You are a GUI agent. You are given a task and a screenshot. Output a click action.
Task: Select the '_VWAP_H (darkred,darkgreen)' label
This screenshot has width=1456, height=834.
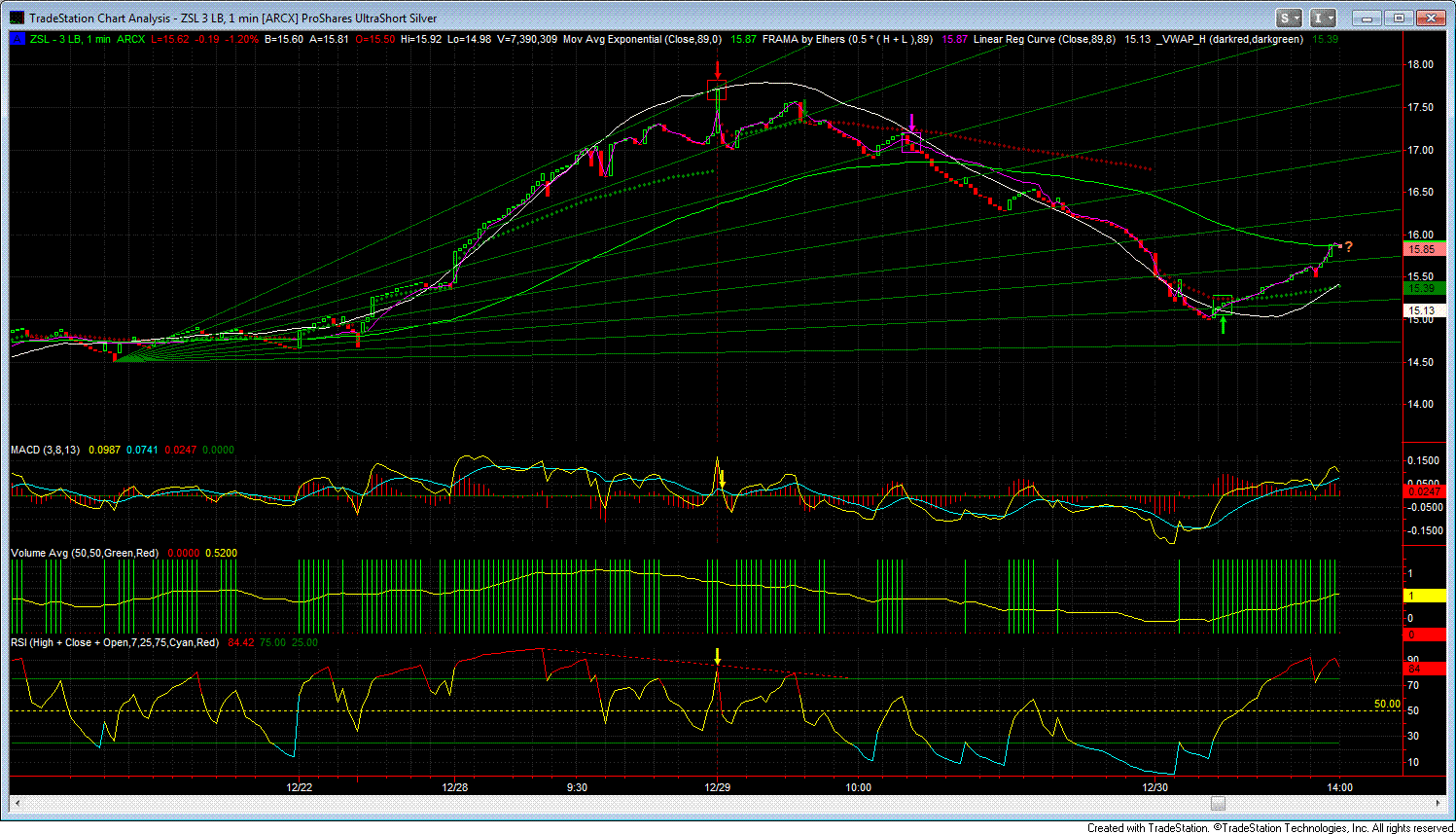coord(1230,40)
